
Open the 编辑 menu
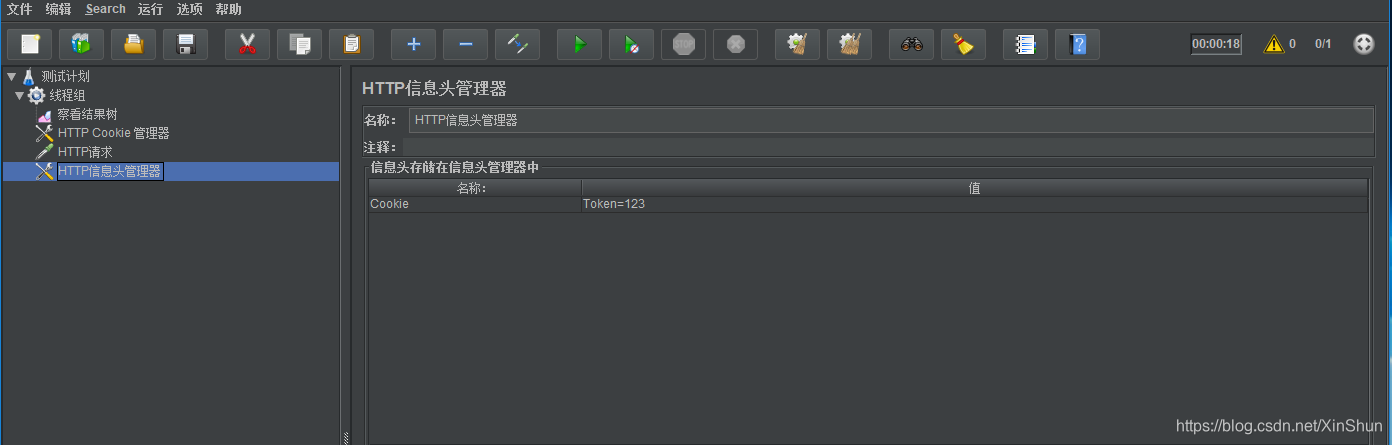[59, 9]
